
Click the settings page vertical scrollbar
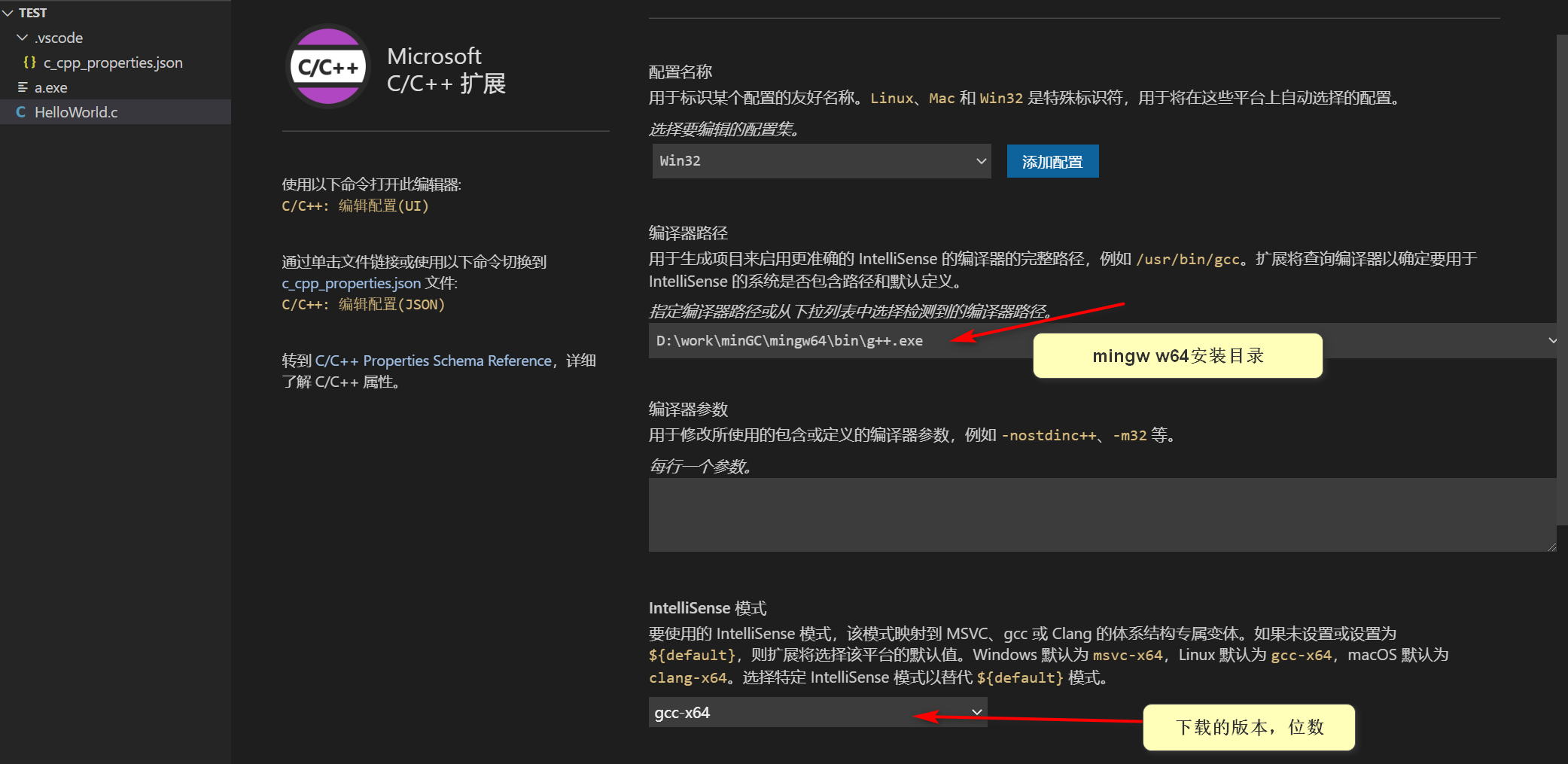coord(1561,279)
